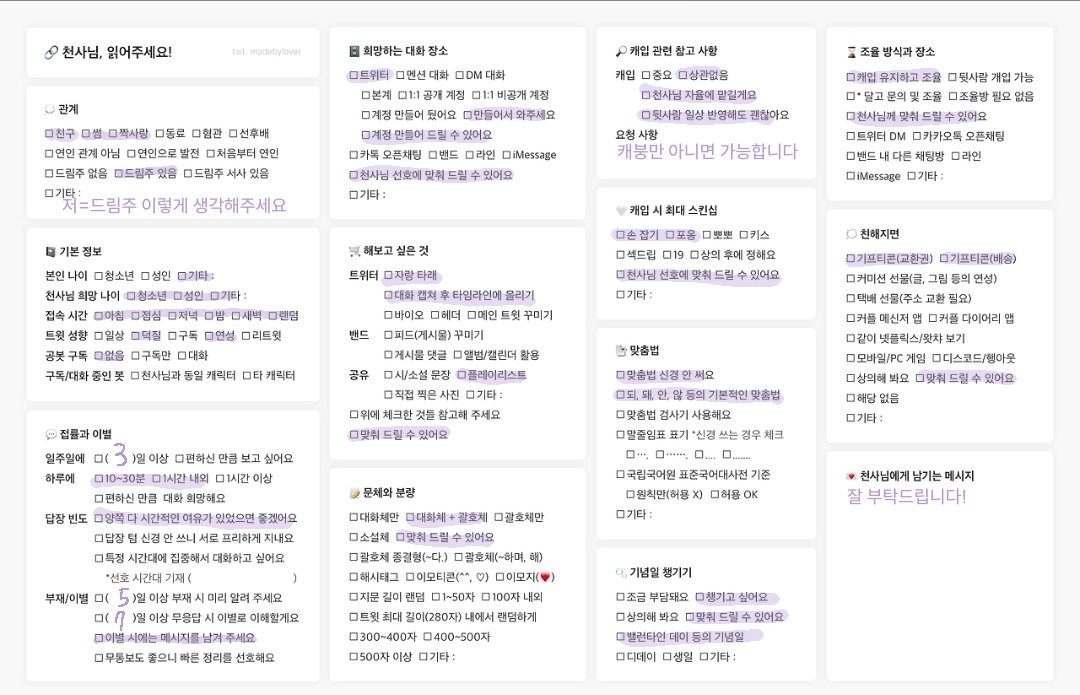Viewport: 1080px width, 695px height.
Task: Click the text "저=드림주 이렇게 생각해주세요"
Action: (174, 205)
